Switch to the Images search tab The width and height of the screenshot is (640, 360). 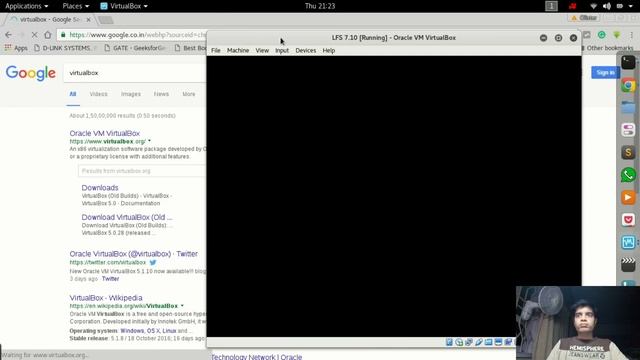pyautogui.click(x=131, y=94)
